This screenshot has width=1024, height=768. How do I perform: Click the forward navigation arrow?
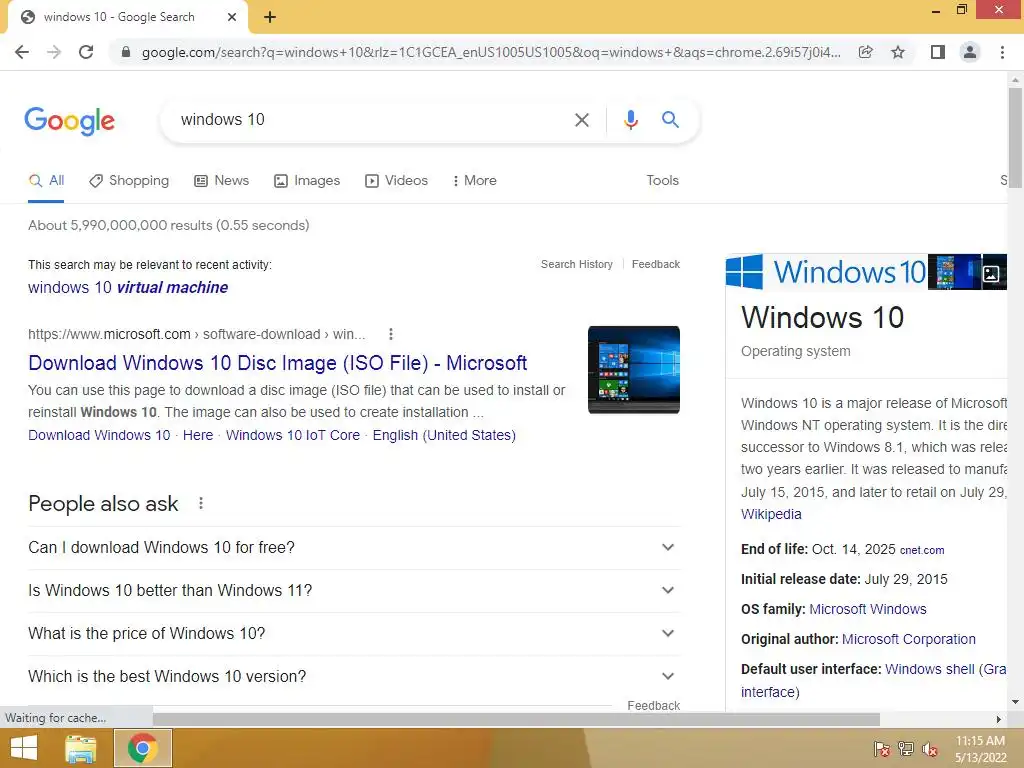click(54, 52)
